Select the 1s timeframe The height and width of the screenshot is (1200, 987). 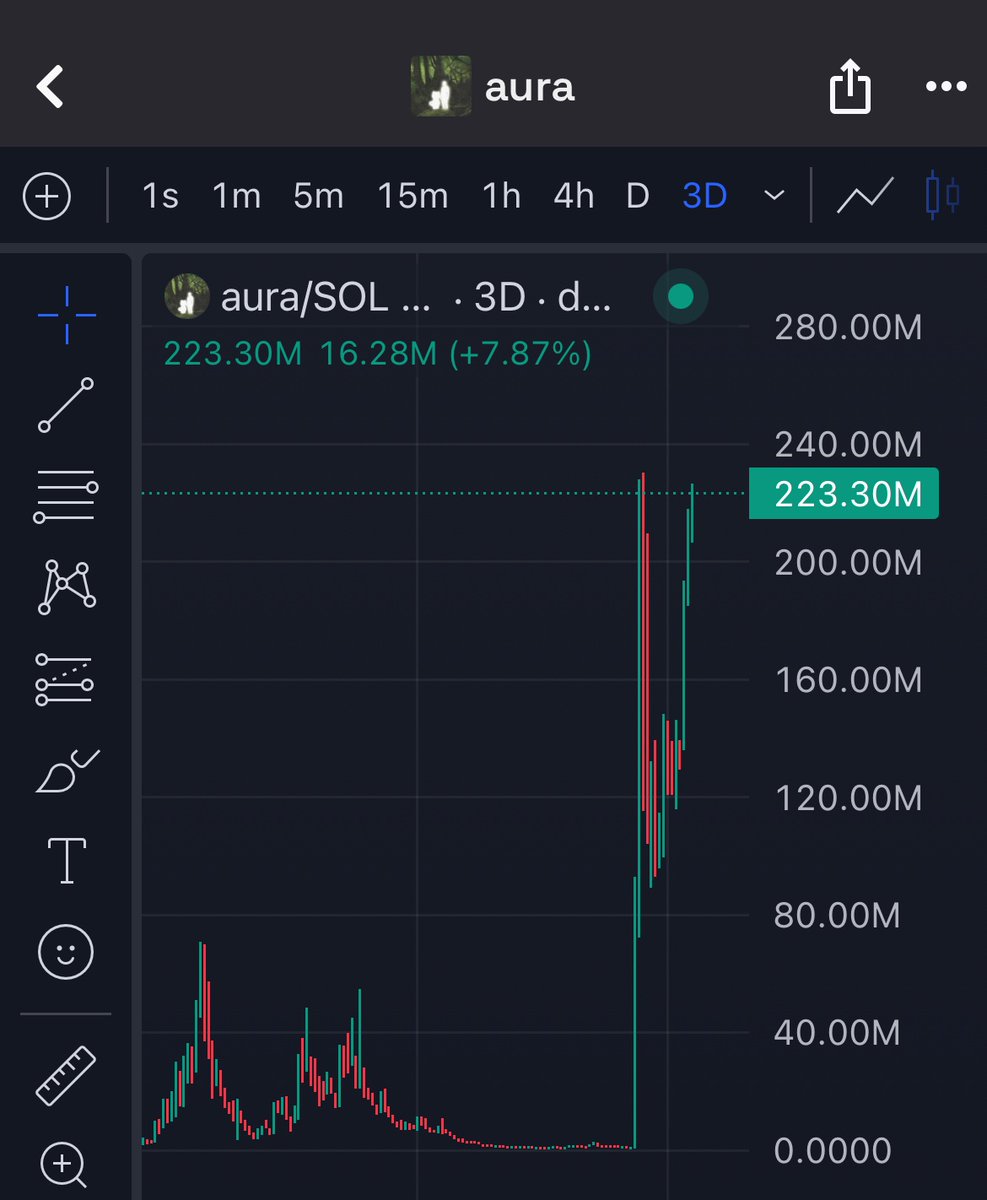(160, 196)
